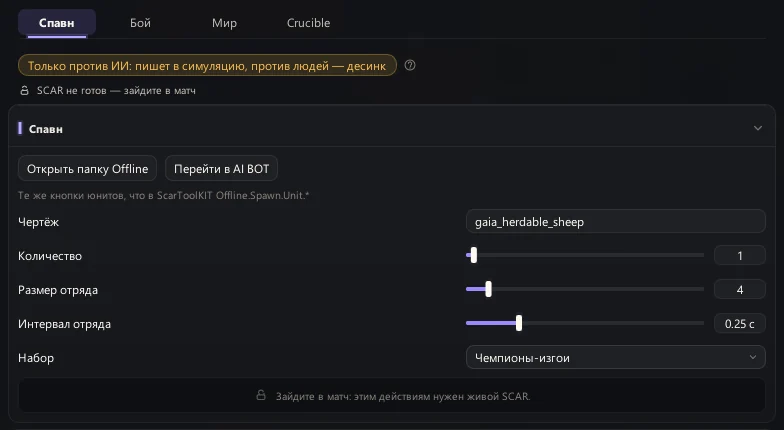Open the Бой tab
This screenshot has height=430, width=784.
[140, 23]
